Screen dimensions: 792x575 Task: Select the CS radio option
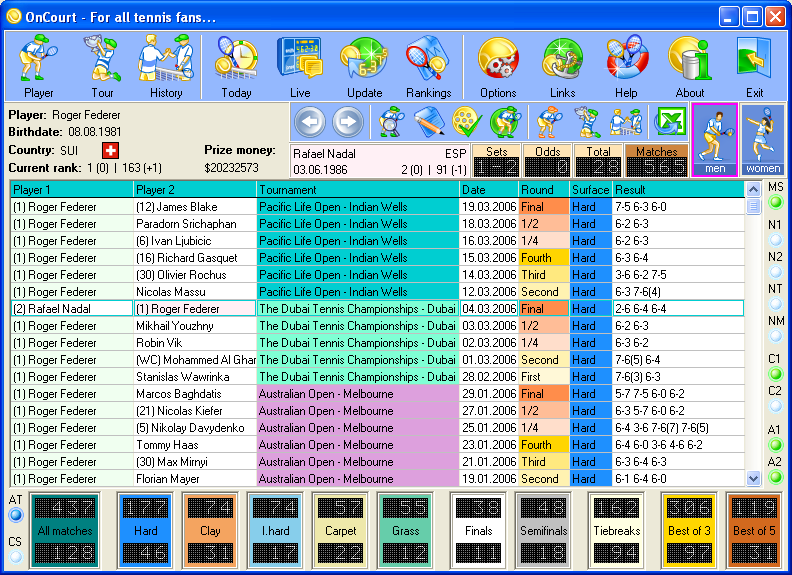pyautogui.click(x=16, y=557)
